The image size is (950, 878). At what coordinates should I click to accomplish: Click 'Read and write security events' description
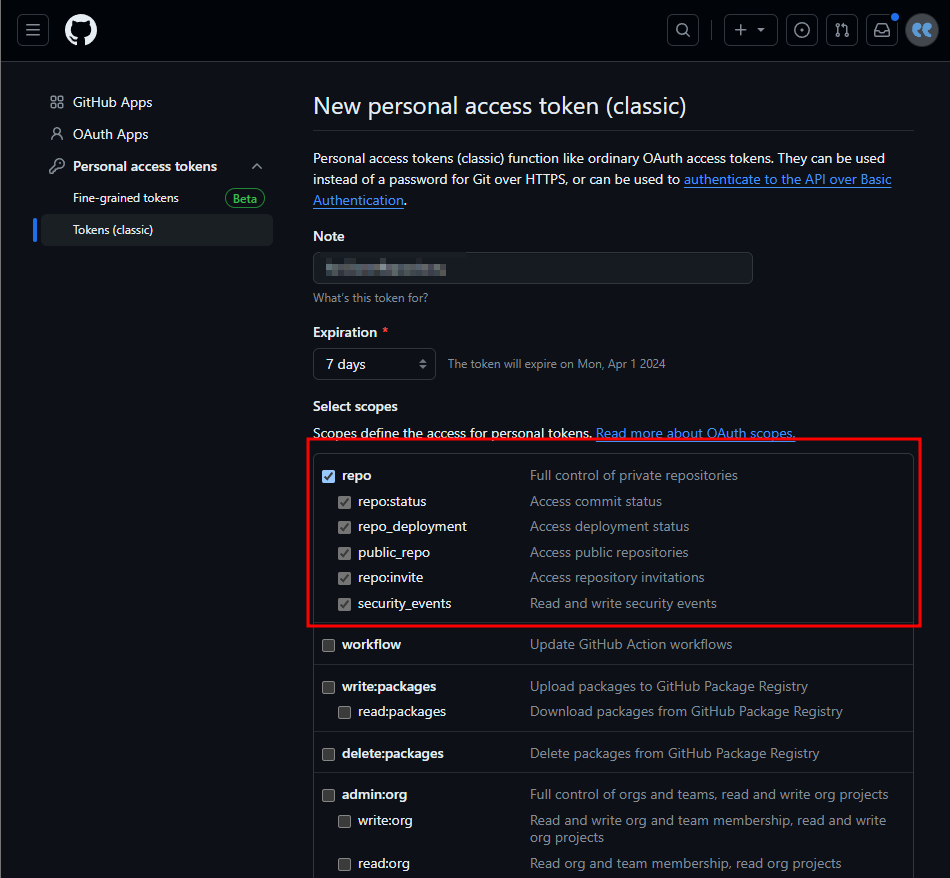pyautogui.click(x=623, y=604)
